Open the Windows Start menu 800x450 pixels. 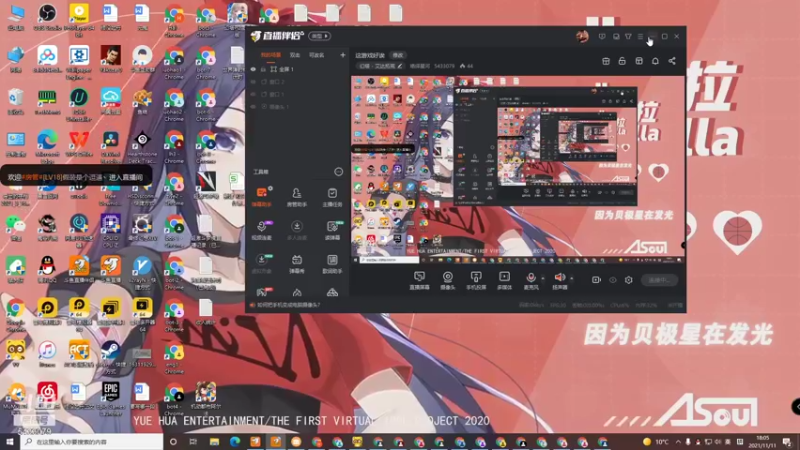click(10, 442)
